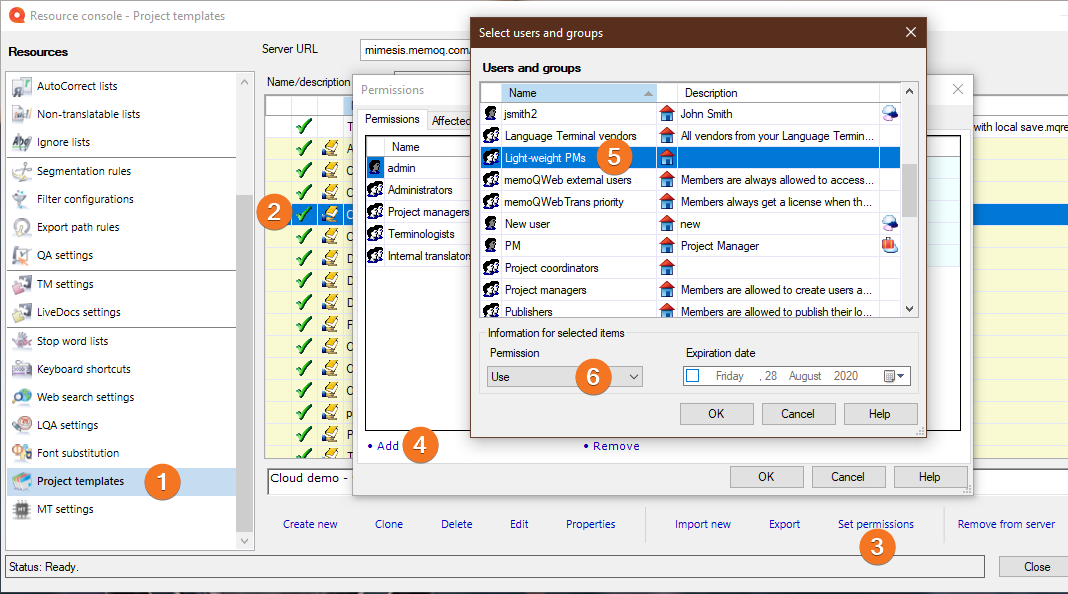This screenshot has width=1068, height=594.
Task: Click the house icon in Project coordinators row
Action: click(667, 268)
